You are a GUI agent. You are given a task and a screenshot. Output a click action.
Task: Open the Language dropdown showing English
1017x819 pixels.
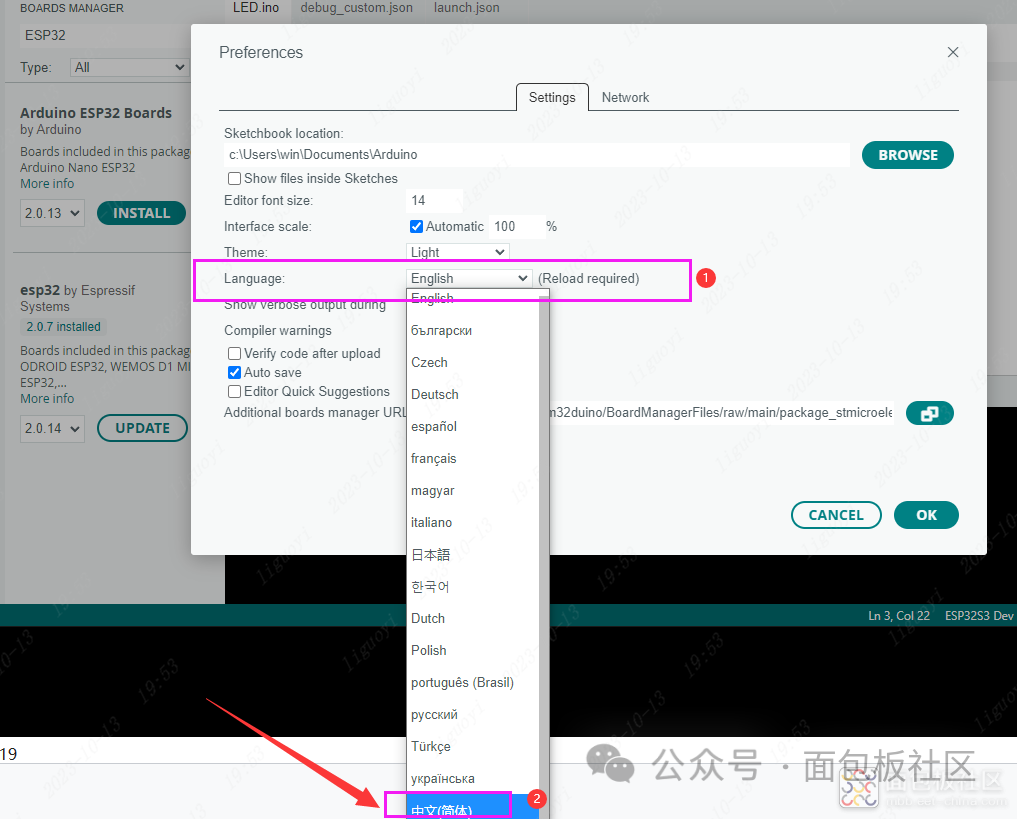click(x=469, y=278)
